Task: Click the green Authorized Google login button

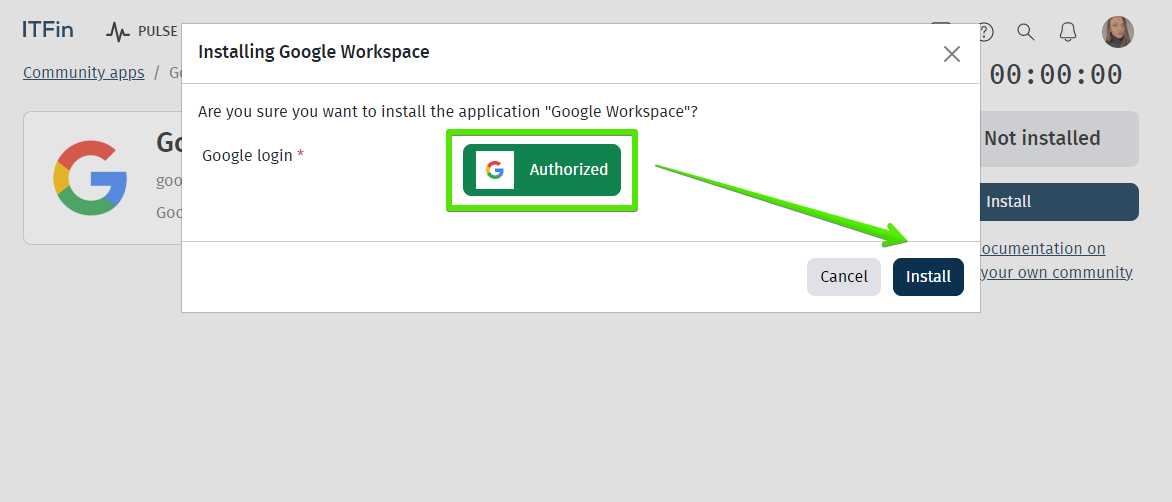Action: (x=542, y=170)
